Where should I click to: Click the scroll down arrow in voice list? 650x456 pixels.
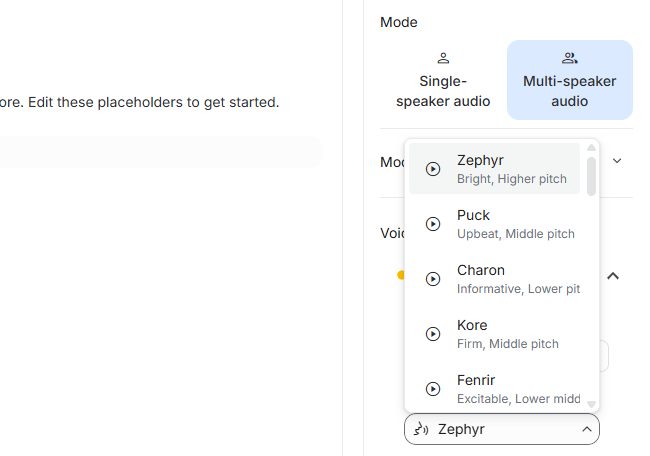point(591,405)
